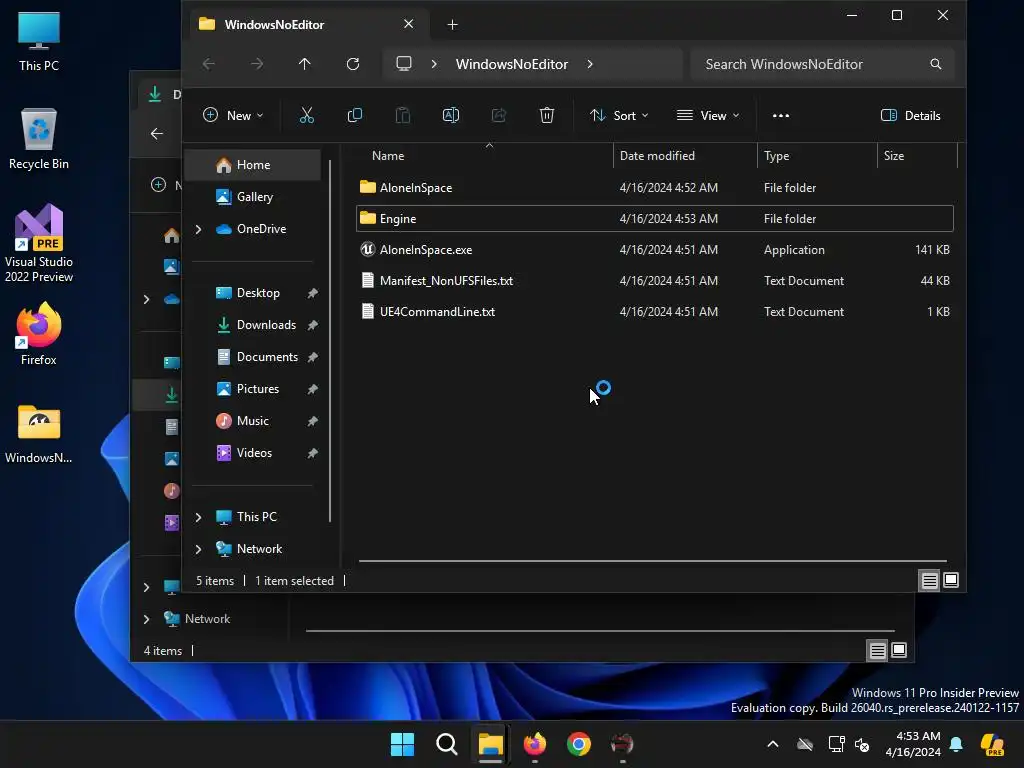Expand the Network node in front window
The image size is (1024, 768).
pos(199,549)
